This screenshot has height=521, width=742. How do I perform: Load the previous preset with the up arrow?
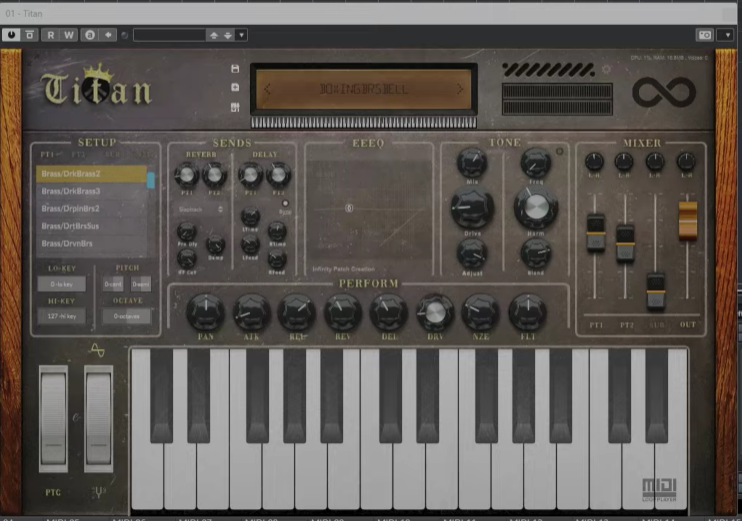(214, 35)
